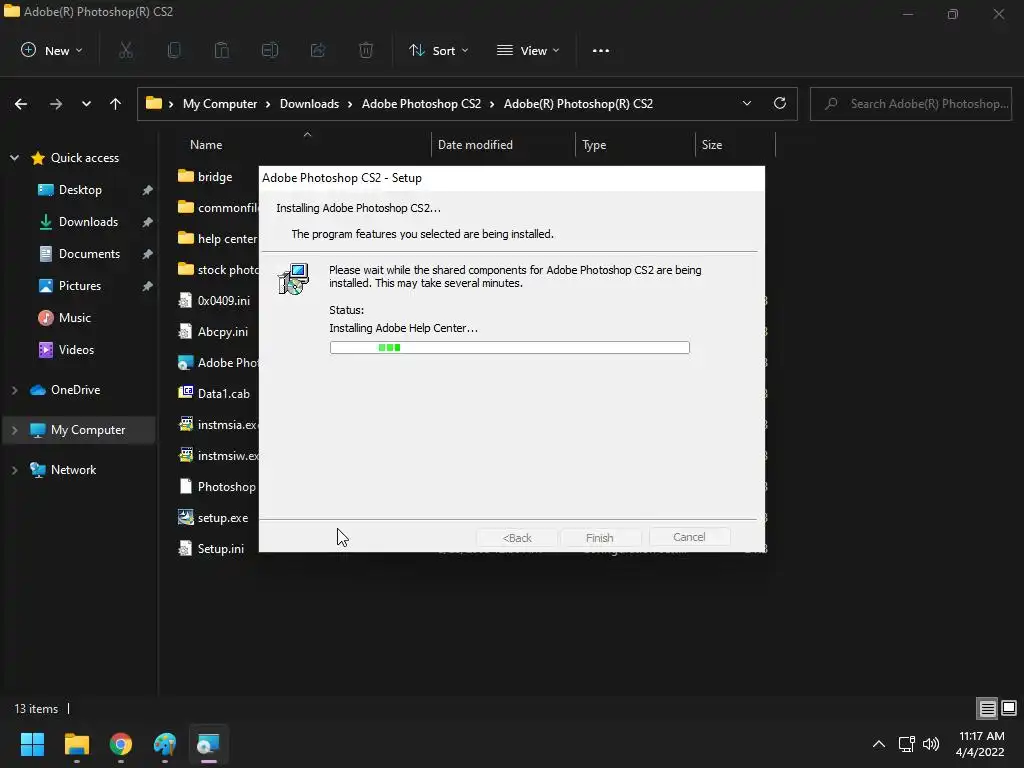This screenshot has width=1024, height=768.
Task: Open the volume speaker tray icon
Action: 931,744
